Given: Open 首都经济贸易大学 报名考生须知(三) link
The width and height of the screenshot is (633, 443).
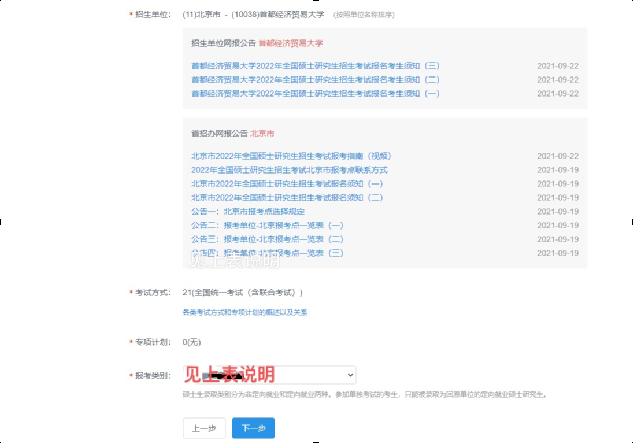Looking at the screenshot, I should [x=315, y=66].
